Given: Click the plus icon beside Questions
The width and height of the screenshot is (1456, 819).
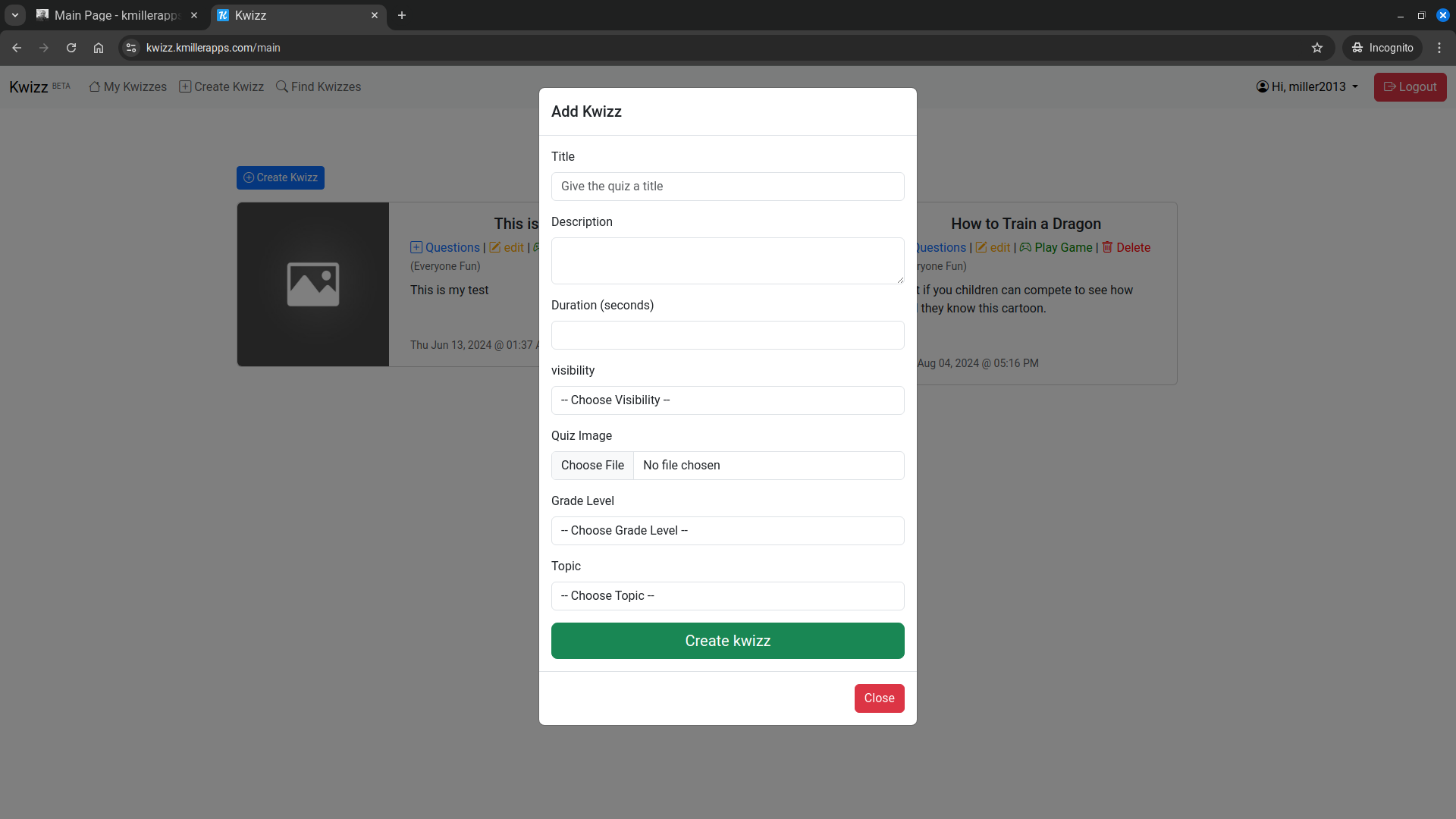Looking at the screenshot, I should 416,247.
